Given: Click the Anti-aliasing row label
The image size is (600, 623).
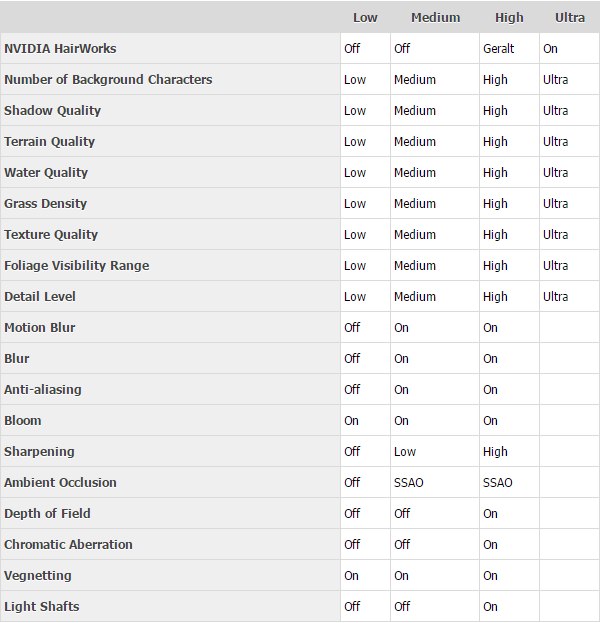Looking at the screenshot, I should [43, 389].
